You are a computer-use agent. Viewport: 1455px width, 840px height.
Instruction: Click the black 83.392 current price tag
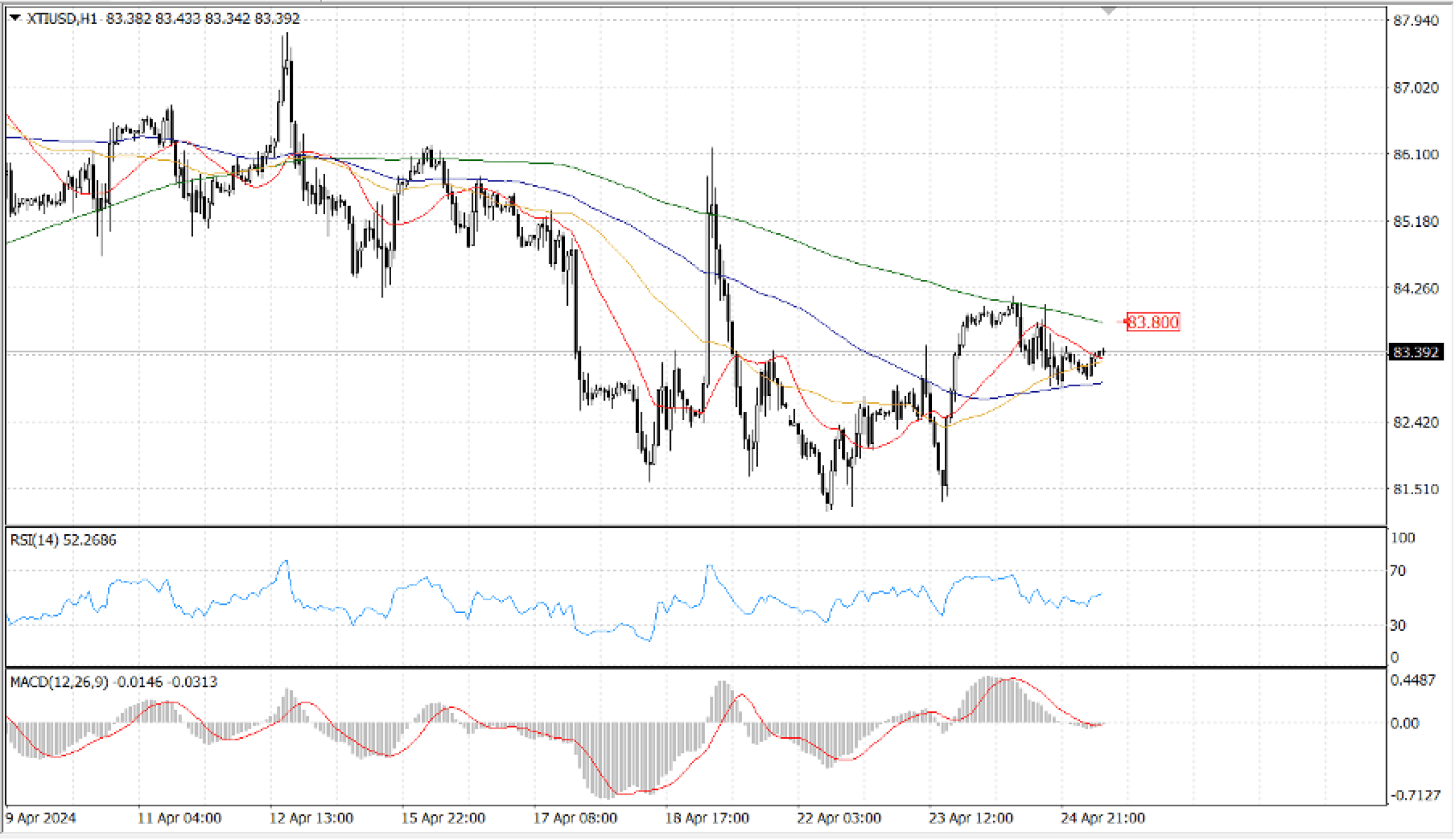1416,352
